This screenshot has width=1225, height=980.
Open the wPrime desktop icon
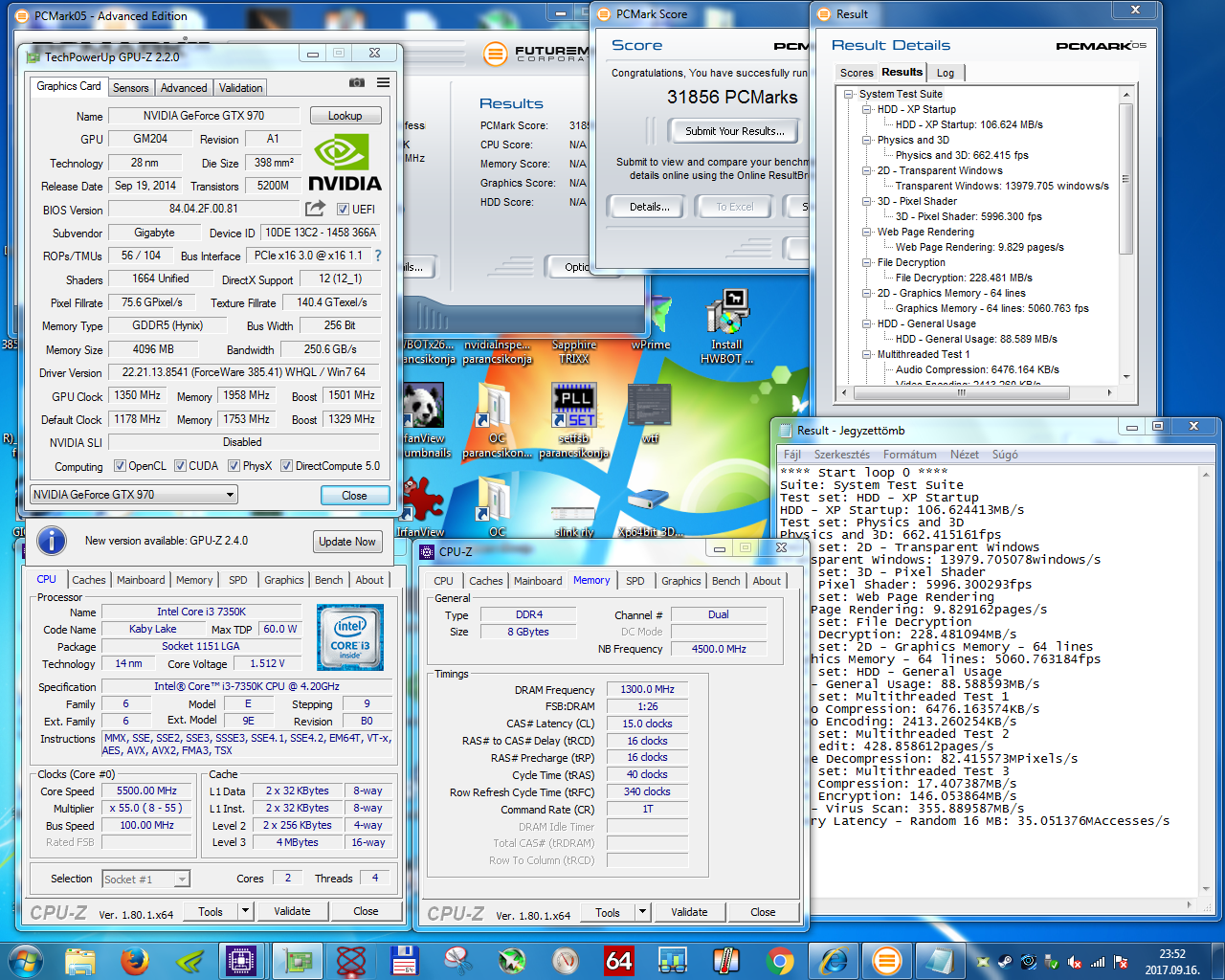coord(651,323)
